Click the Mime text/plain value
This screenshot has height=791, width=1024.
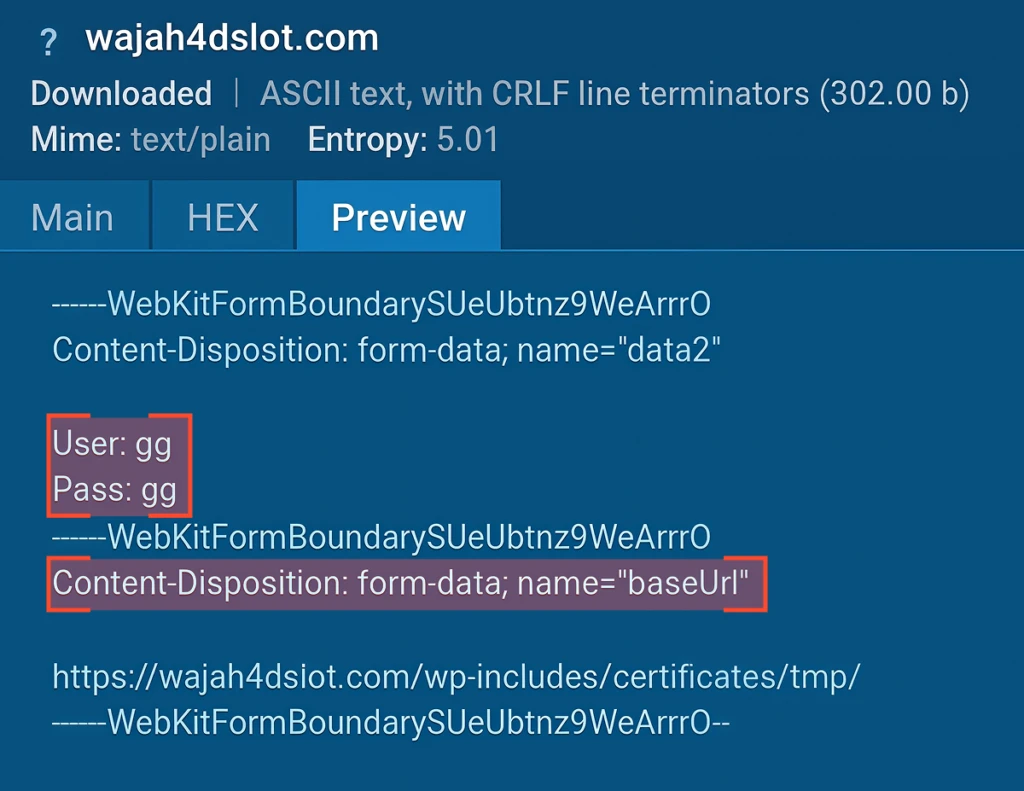click(200, 139)
